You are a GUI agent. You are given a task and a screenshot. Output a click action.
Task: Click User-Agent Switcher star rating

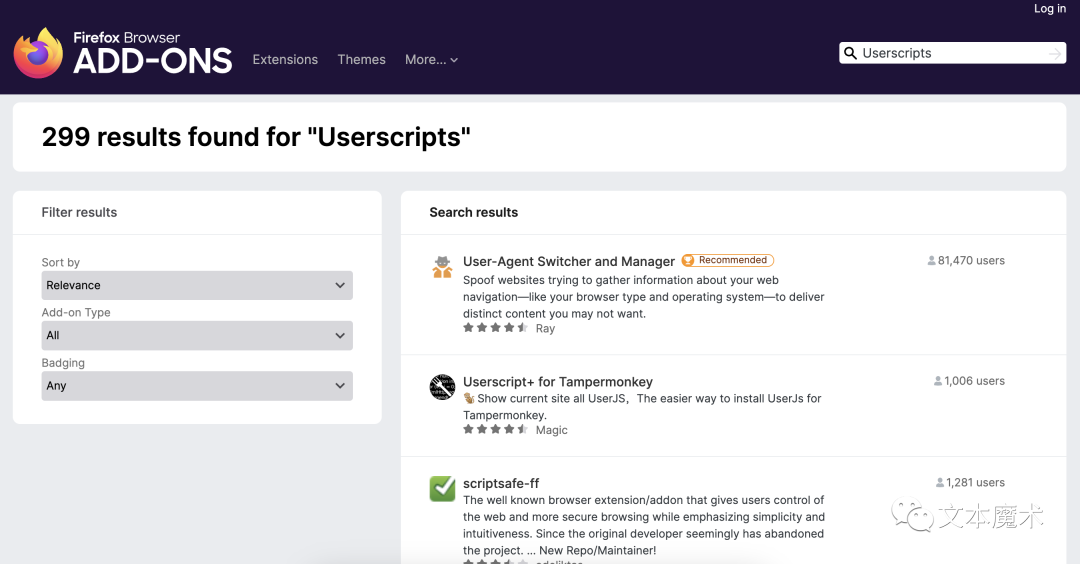(x=495, y=328)
